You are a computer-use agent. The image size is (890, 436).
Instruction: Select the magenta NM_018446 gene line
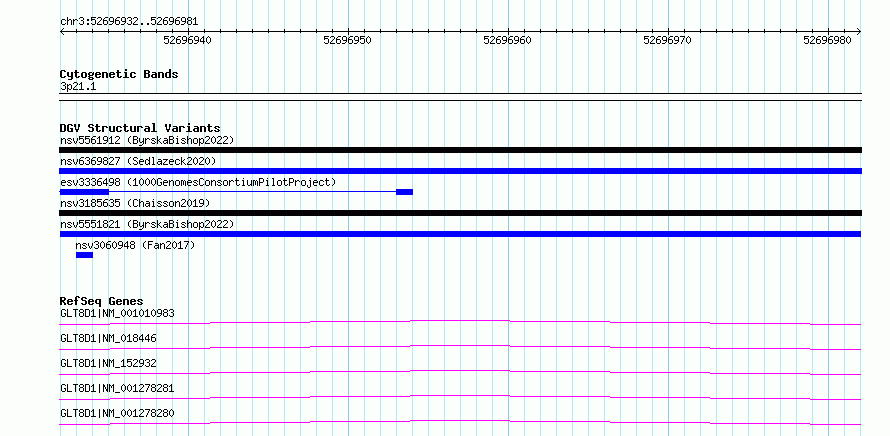460,347
